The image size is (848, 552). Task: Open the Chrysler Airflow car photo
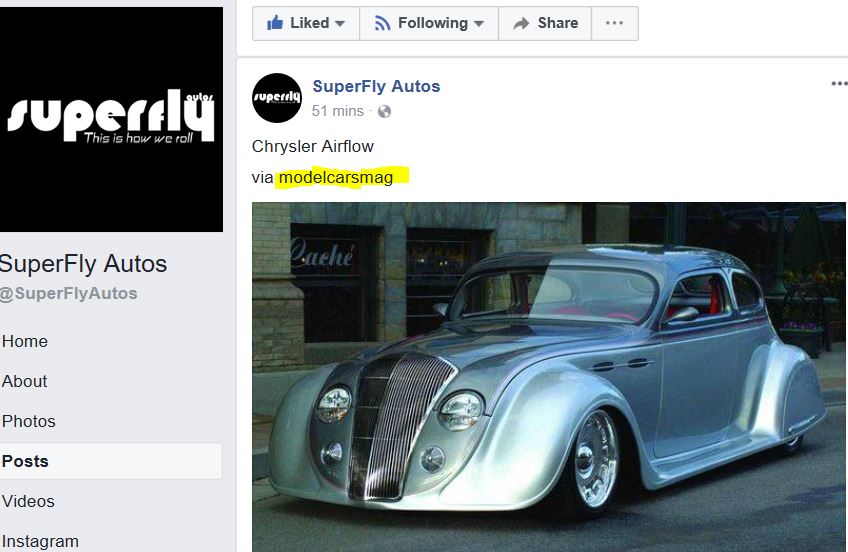(x=549, y=377)
